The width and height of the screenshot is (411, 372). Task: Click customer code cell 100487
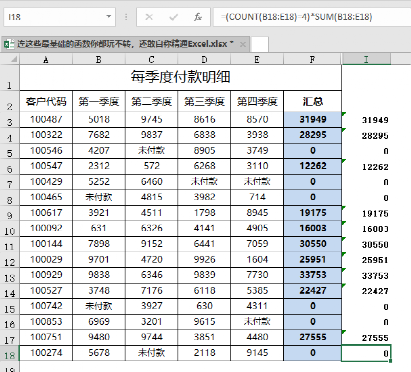point(46,119)
